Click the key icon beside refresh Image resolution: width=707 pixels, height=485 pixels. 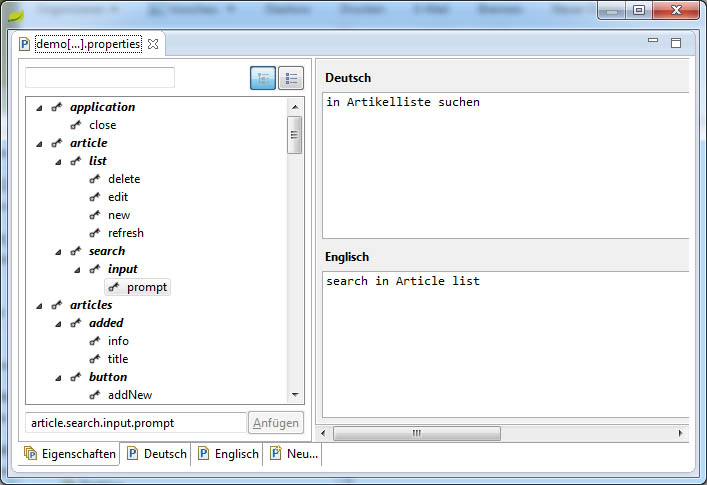point(95,233)
